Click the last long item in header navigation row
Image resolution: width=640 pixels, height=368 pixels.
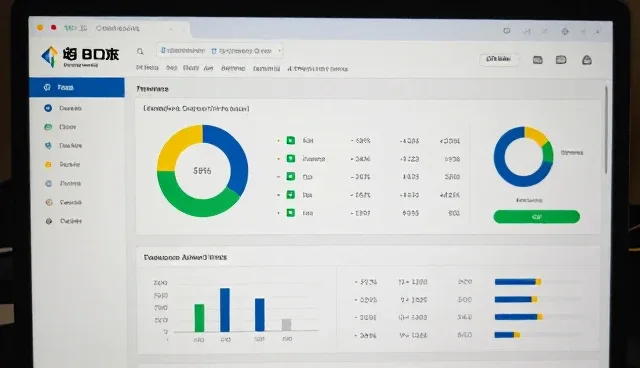pos(317,69)
